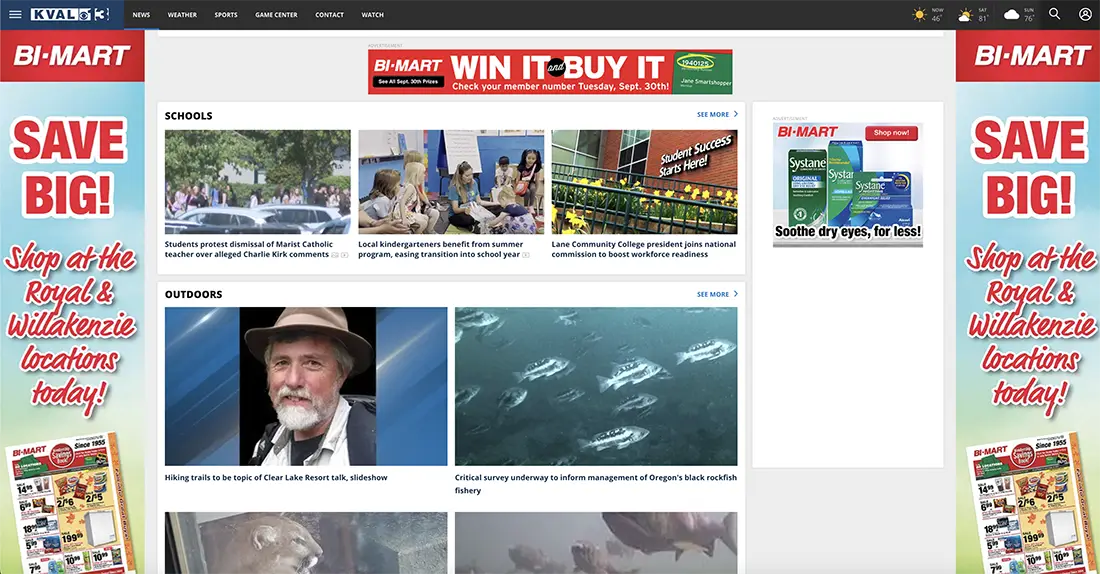
Task: Click the KVAL 13 logo
Action: [x=69, y=14]
